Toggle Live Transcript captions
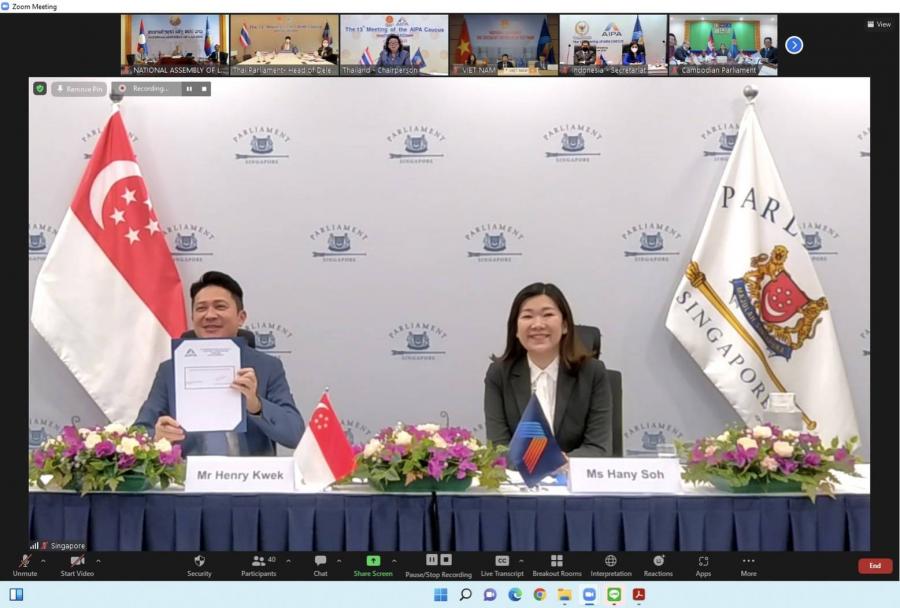Screen dimensions: 900x608 coord(502,565)
